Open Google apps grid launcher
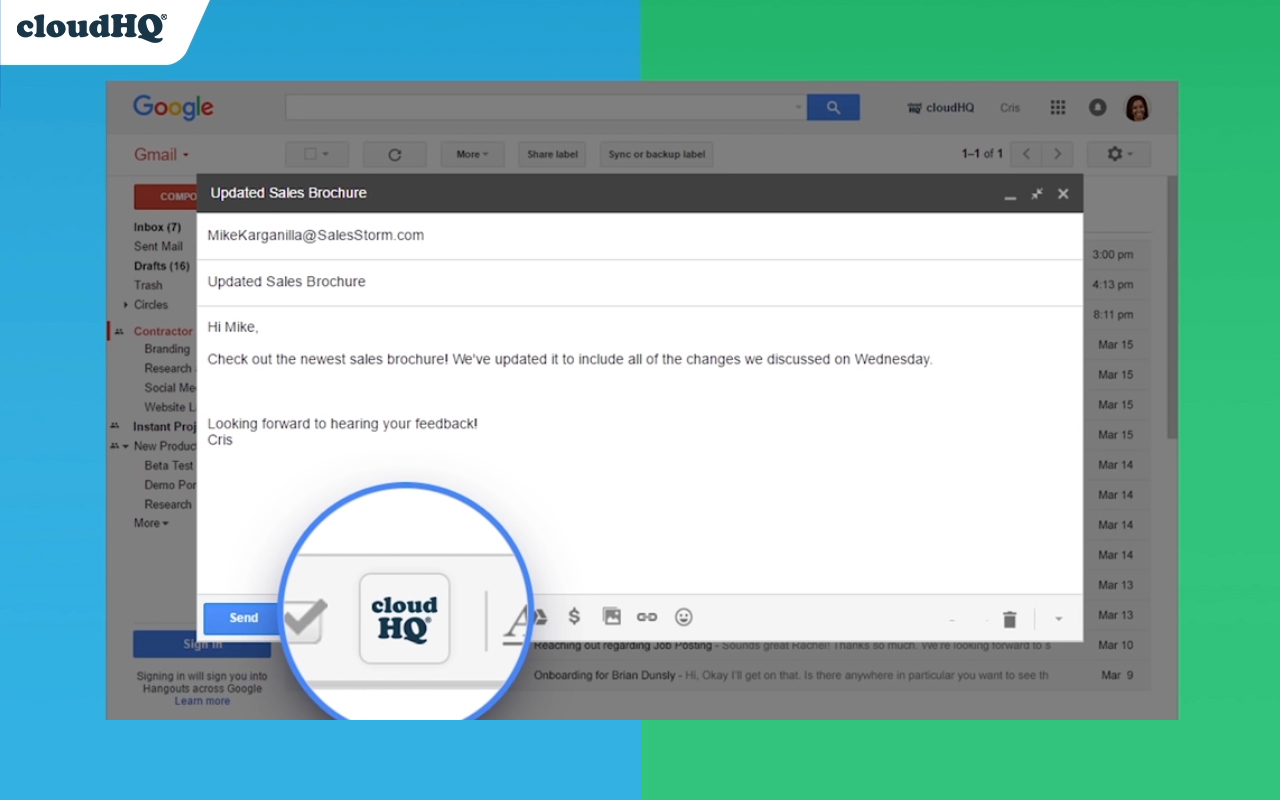The width and height of the screenshot is (1280, 800). tap(1057, 107)
